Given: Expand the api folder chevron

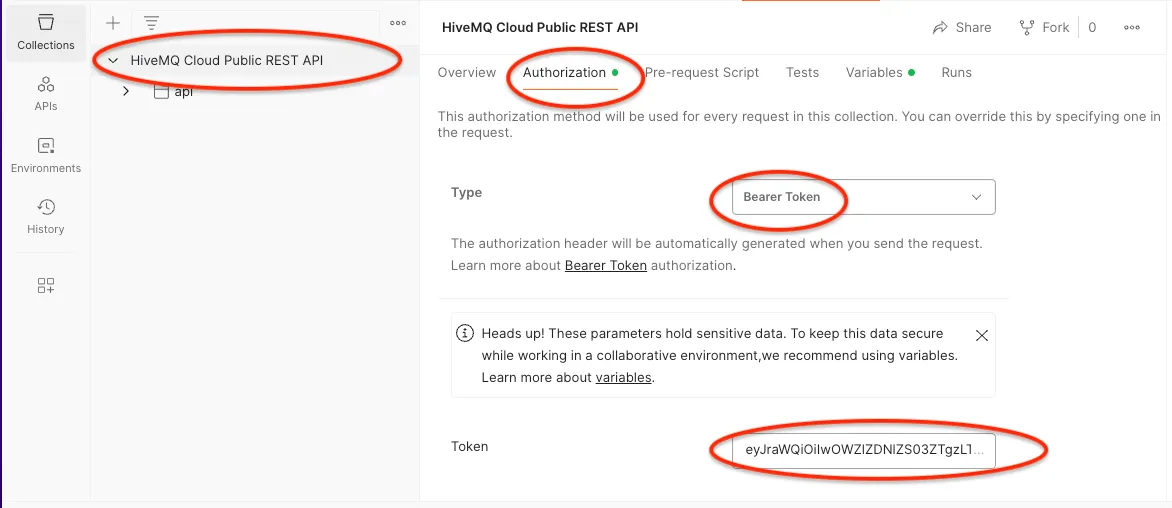Looking at the screenshot, I should click(126, 92).
